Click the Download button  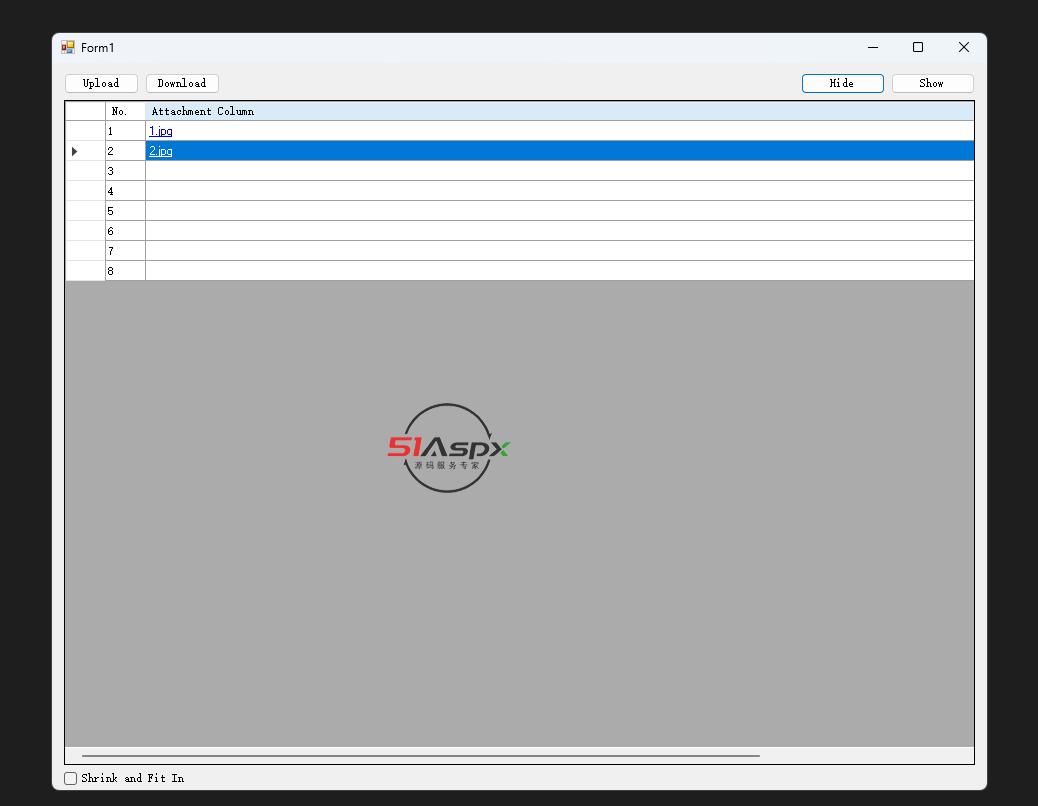pyautogui.click(x=182, y=83)
